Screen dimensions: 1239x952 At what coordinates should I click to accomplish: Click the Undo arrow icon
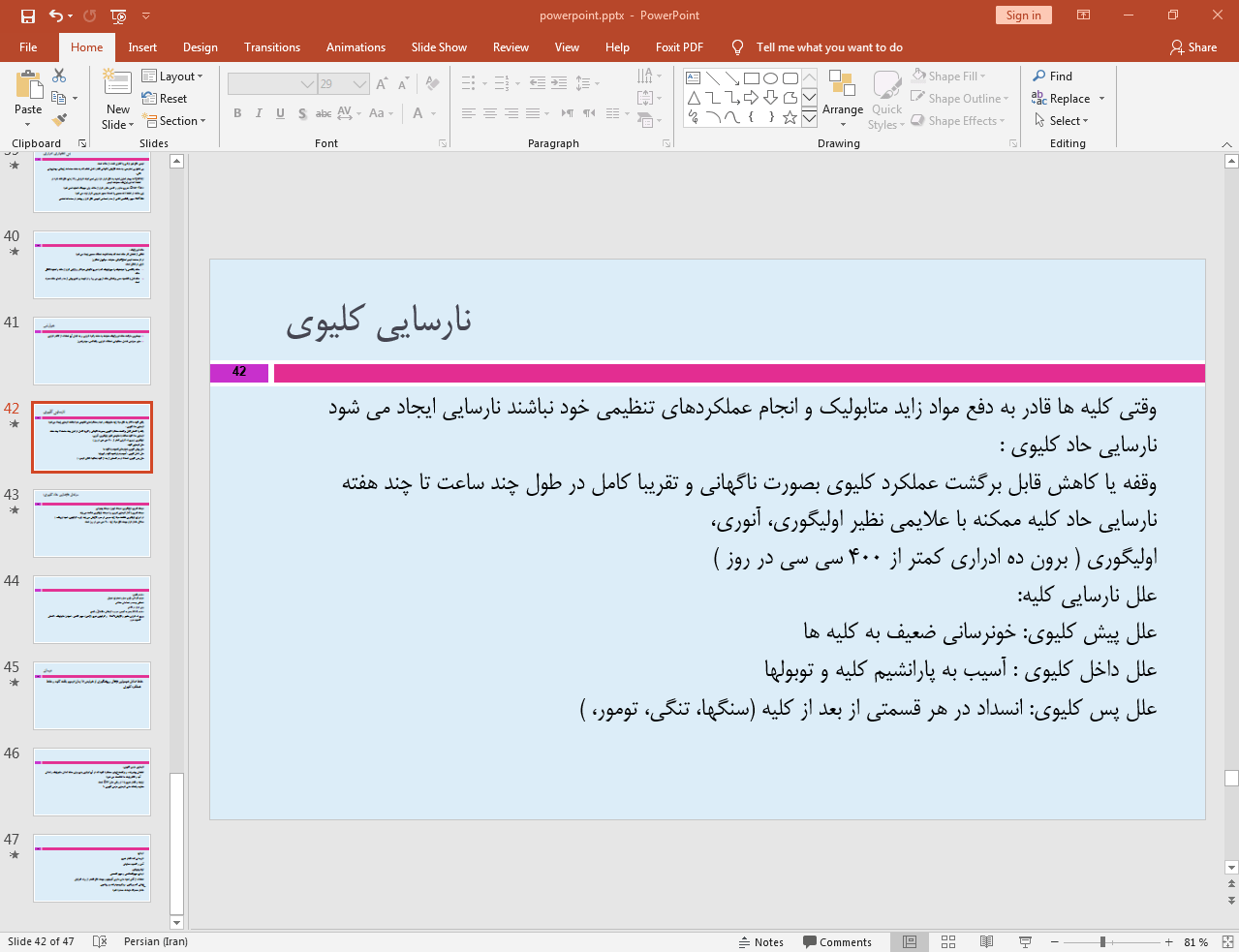click(56, 15)
